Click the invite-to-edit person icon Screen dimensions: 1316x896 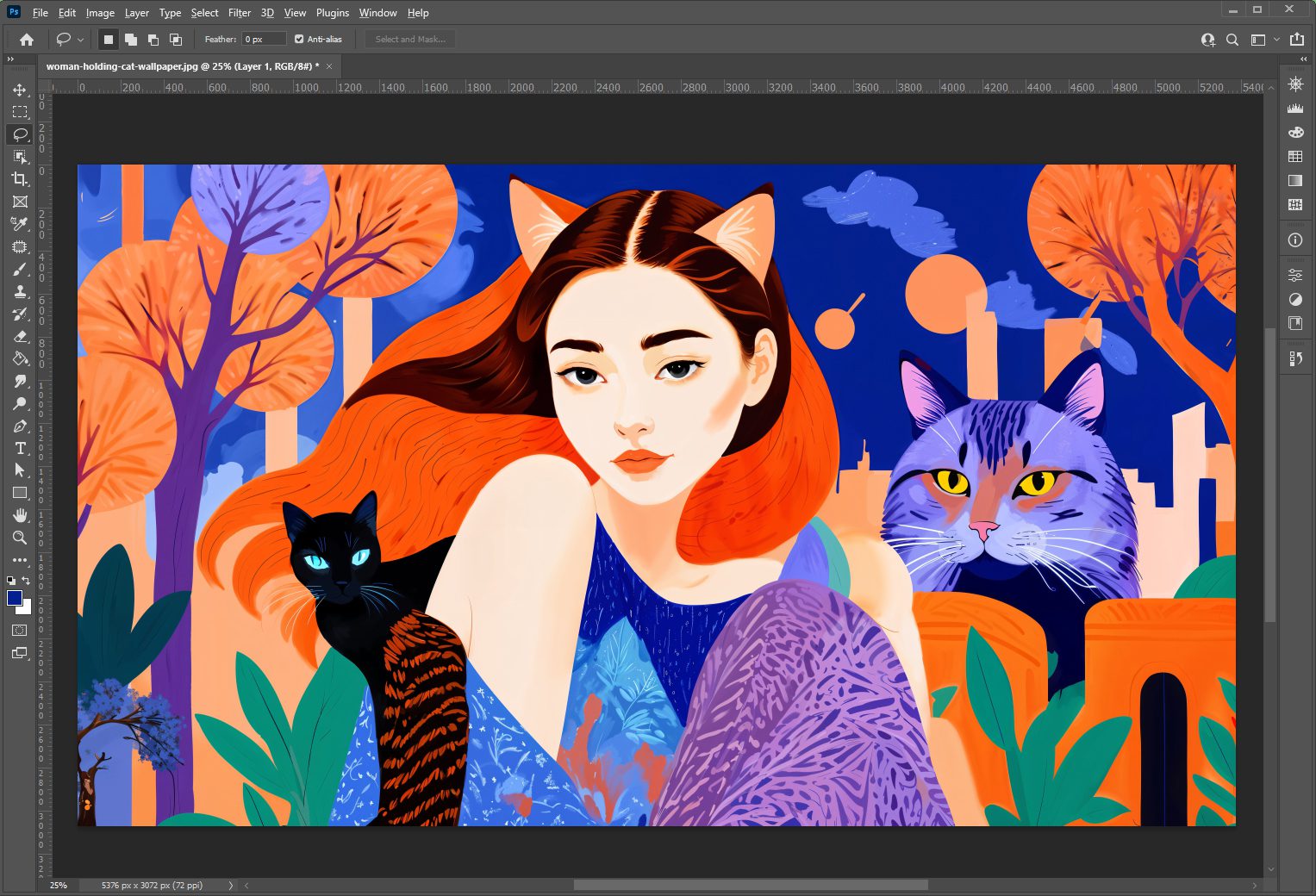tap(1208, 40)
